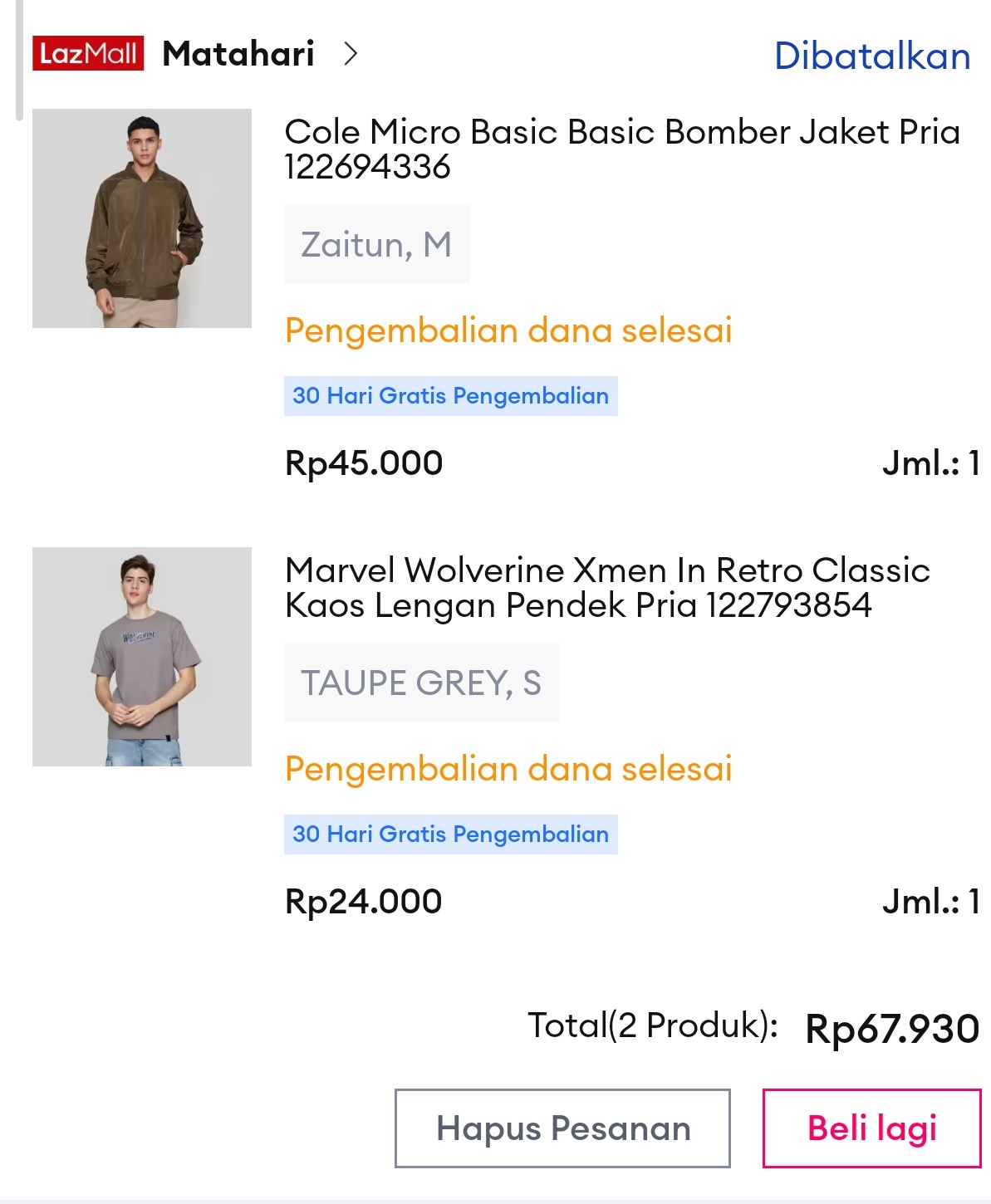View the t-shirt's Pengembalian dana selesai status

[x=508, y=769]
